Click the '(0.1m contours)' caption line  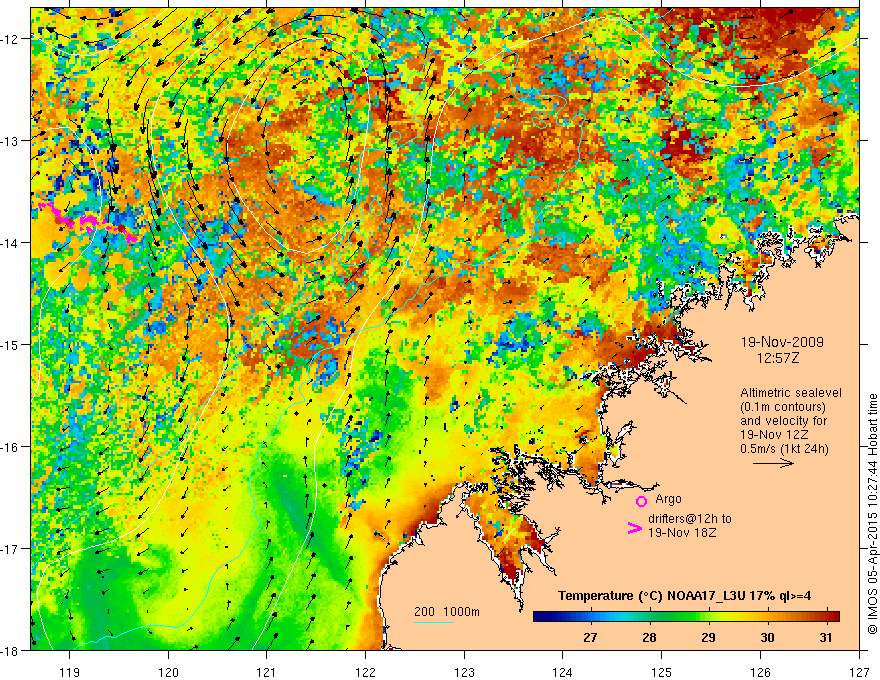783,407
